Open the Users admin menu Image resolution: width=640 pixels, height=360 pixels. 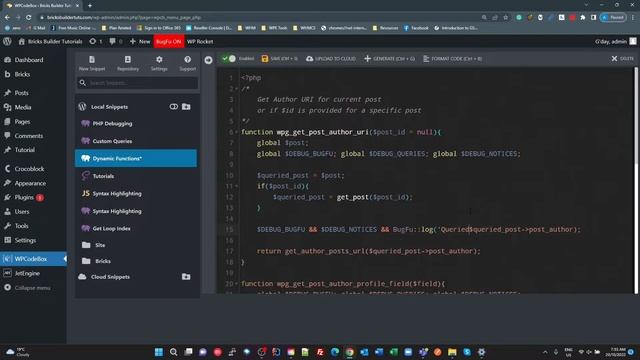click(x=33, y=211)
